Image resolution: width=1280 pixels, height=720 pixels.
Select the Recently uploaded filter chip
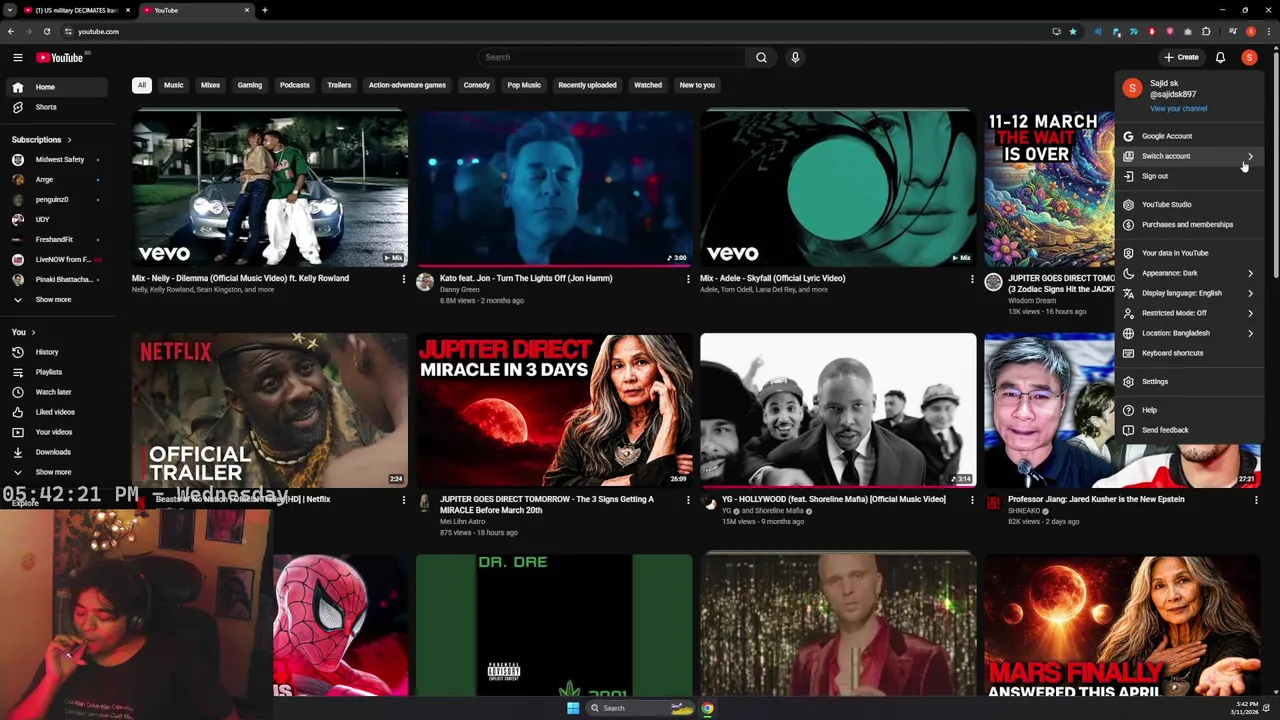point(587,85)
